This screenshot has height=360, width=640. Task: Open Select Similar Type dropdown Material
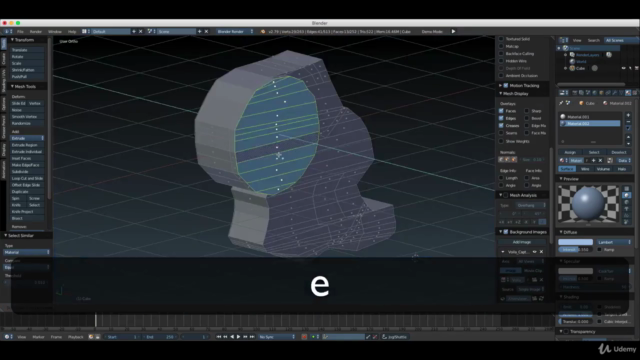point(27,252)
